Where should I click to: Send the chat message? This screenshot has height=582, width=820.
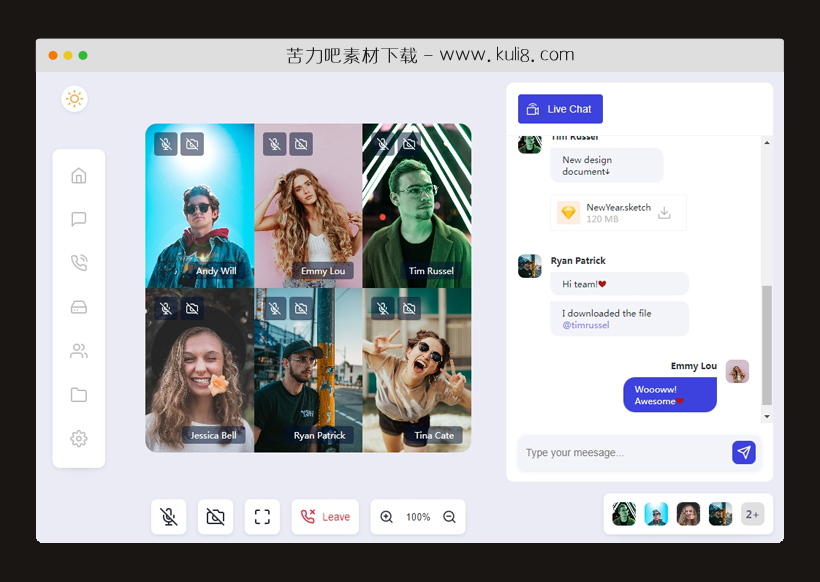[x=743, y=453]
